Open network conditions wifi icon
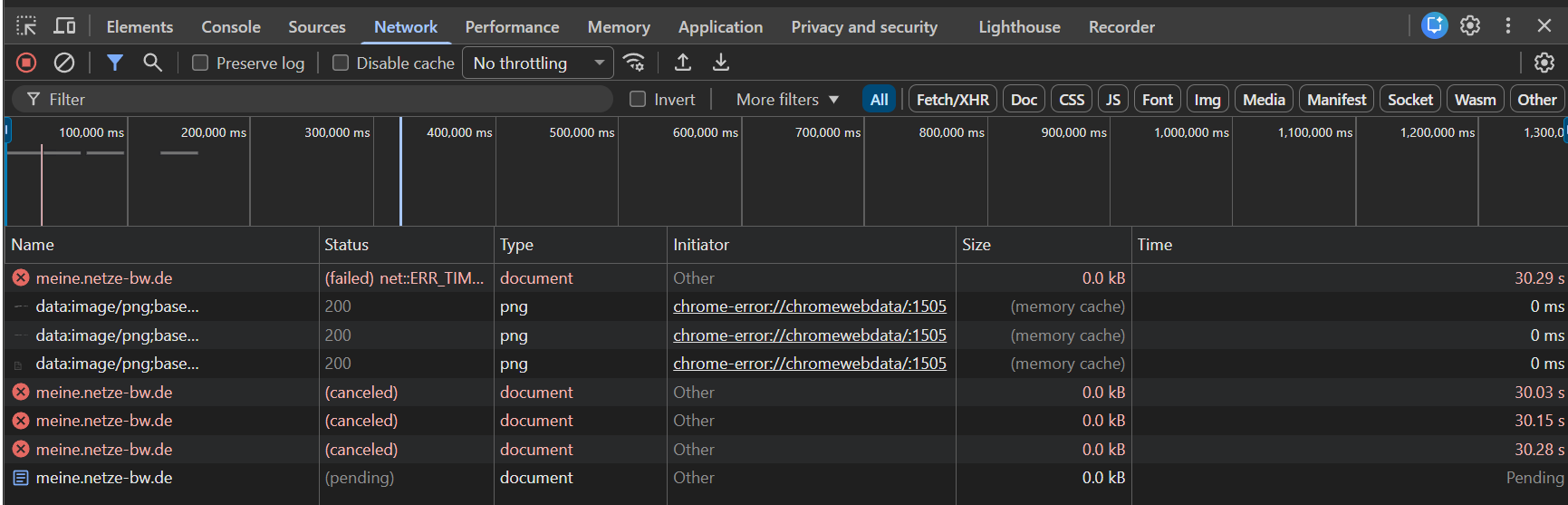The height and width of the screenshot is (505, 1568). 634,63
